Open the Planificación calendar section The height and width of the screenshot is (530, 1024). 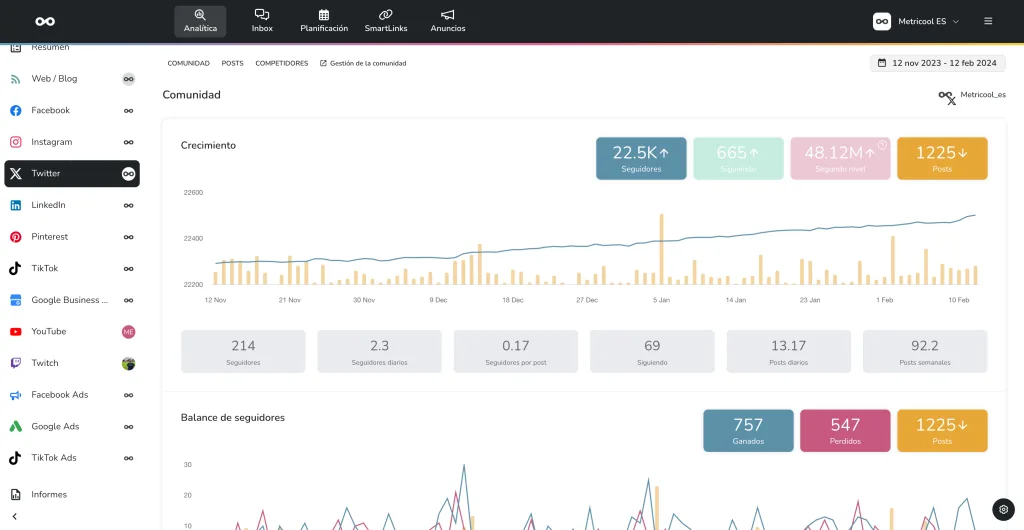(324, 21)
